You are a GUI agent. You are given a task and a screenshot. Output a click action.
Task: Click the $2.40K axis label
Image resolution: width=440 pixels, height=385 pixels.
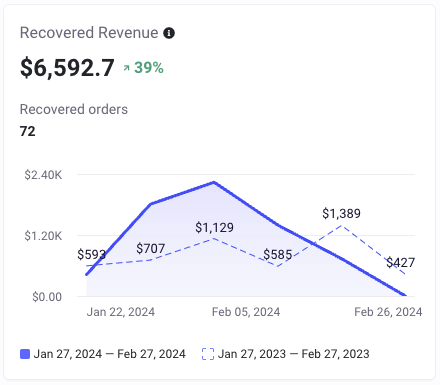43,175
